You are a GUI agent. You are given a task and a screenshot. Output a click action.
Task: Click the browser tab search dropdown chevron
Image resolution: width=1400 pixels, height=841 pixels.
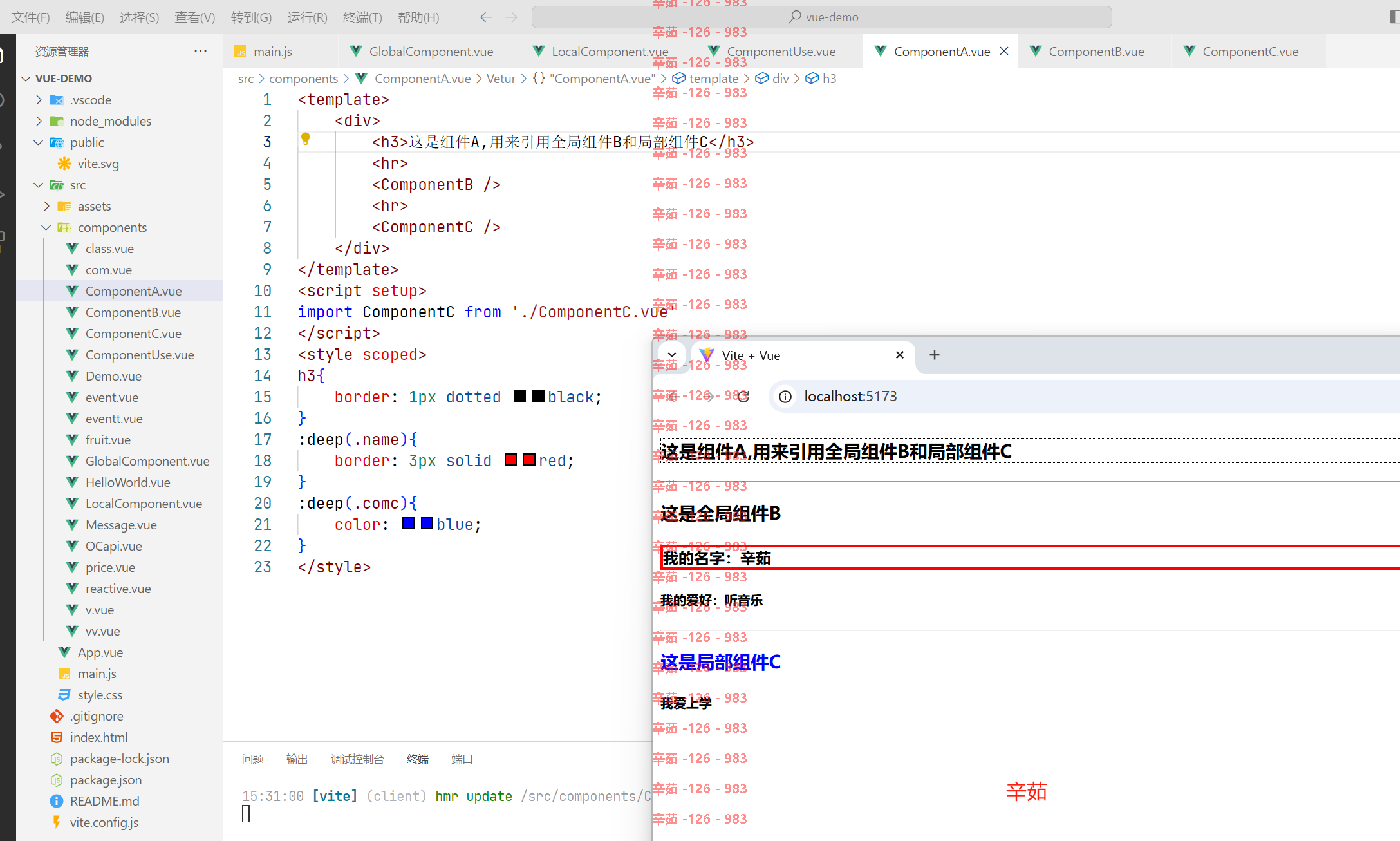[671, 355]
